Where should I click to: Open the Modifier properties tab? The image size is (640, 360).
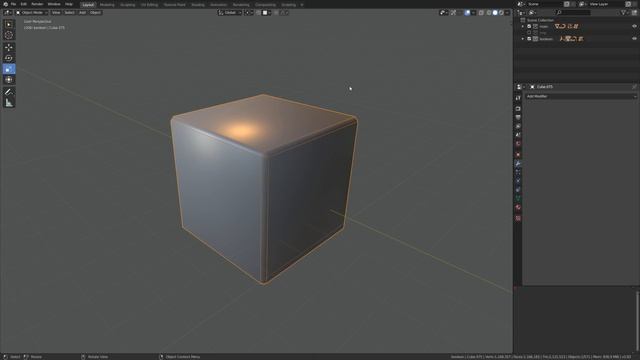[518, 163]
